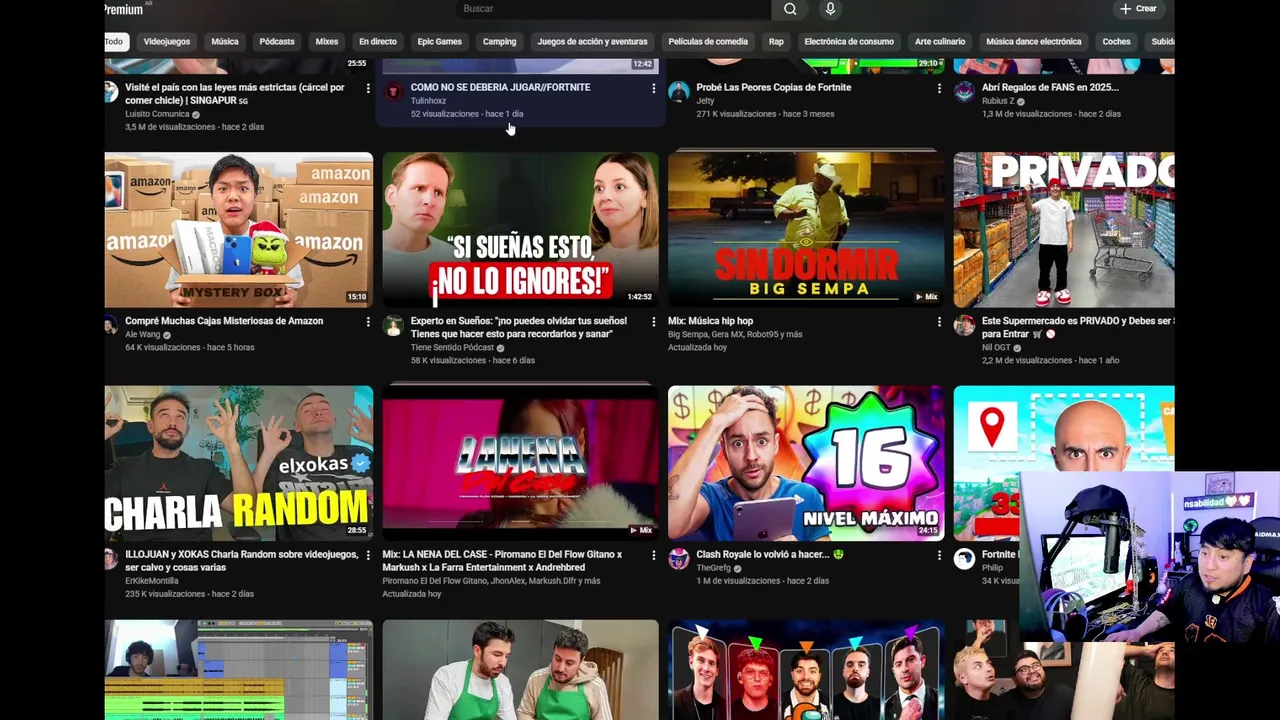Select the Arte culinario chip
1280x720 pixels.
(x=940, y=42)
